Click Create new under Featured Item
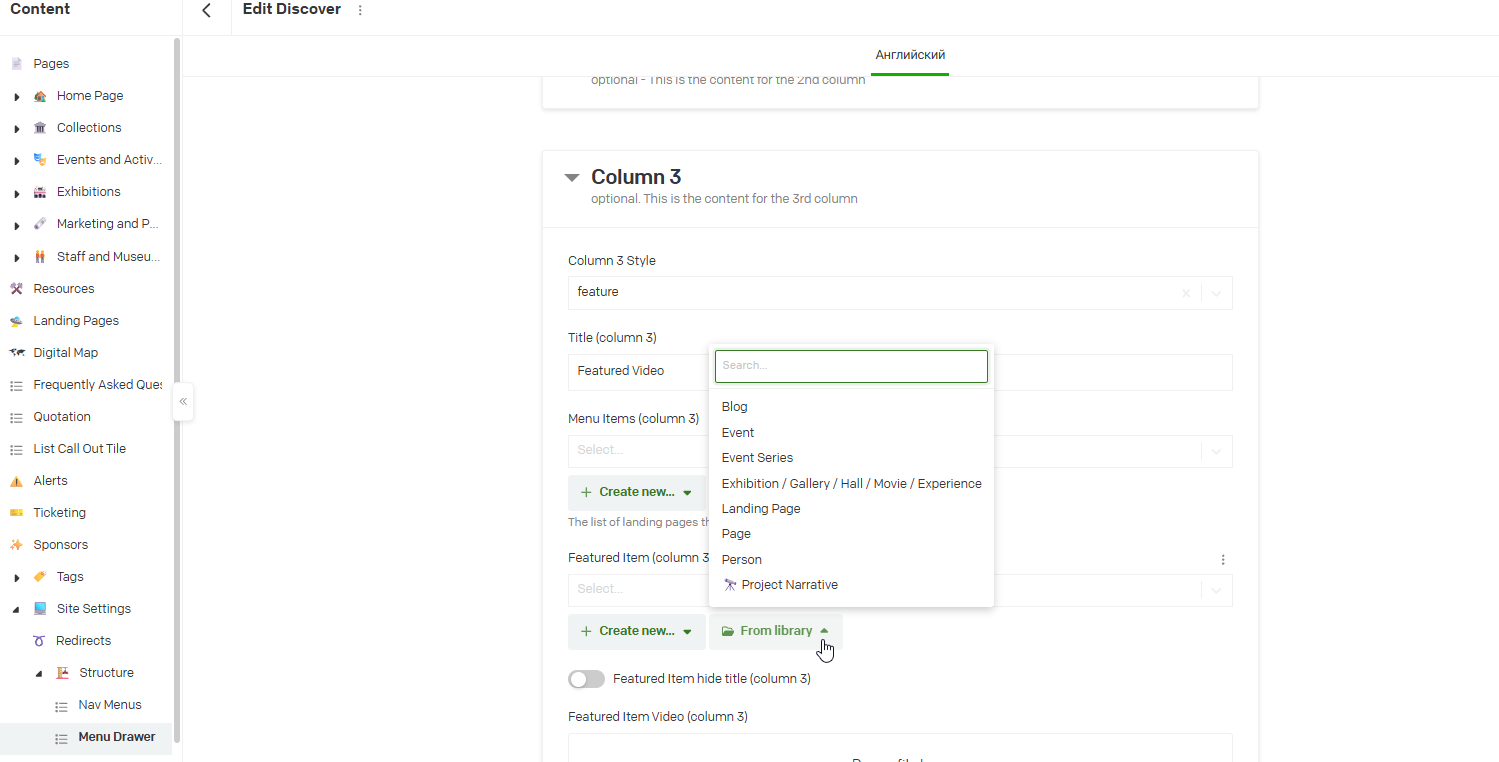 637,631
